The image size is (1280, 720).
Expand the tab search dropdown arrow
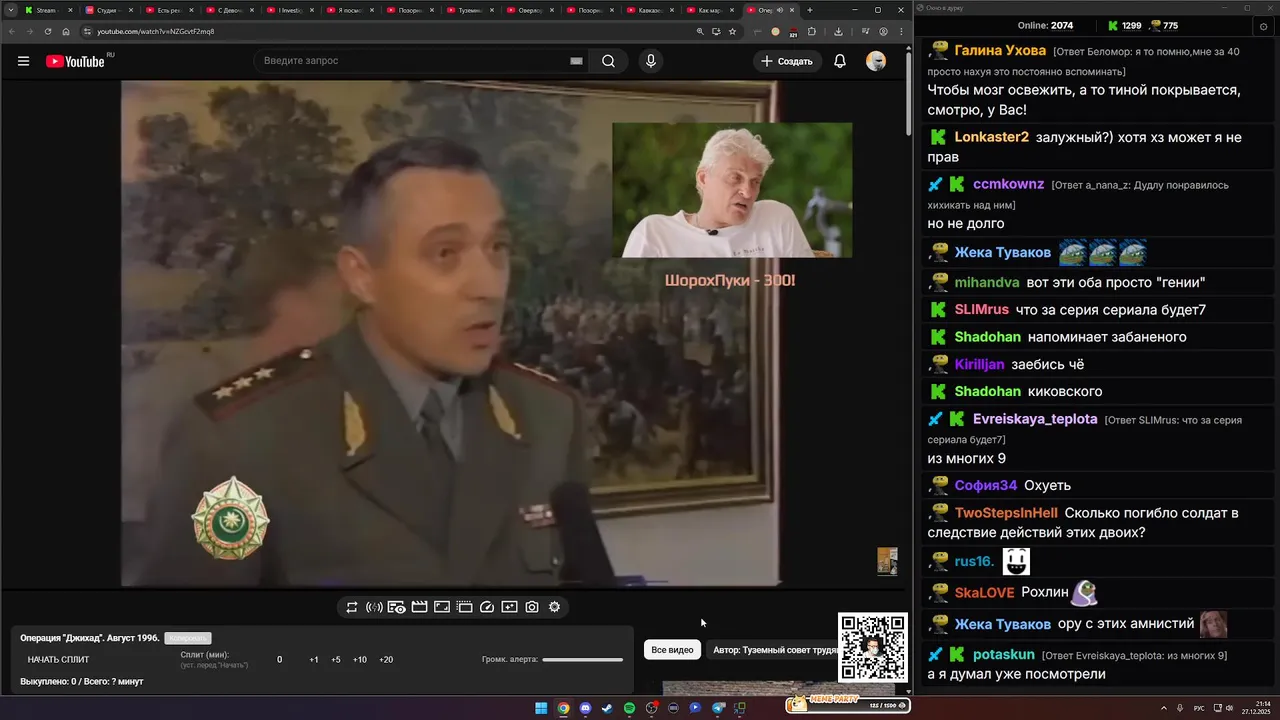tap(11, 10)
